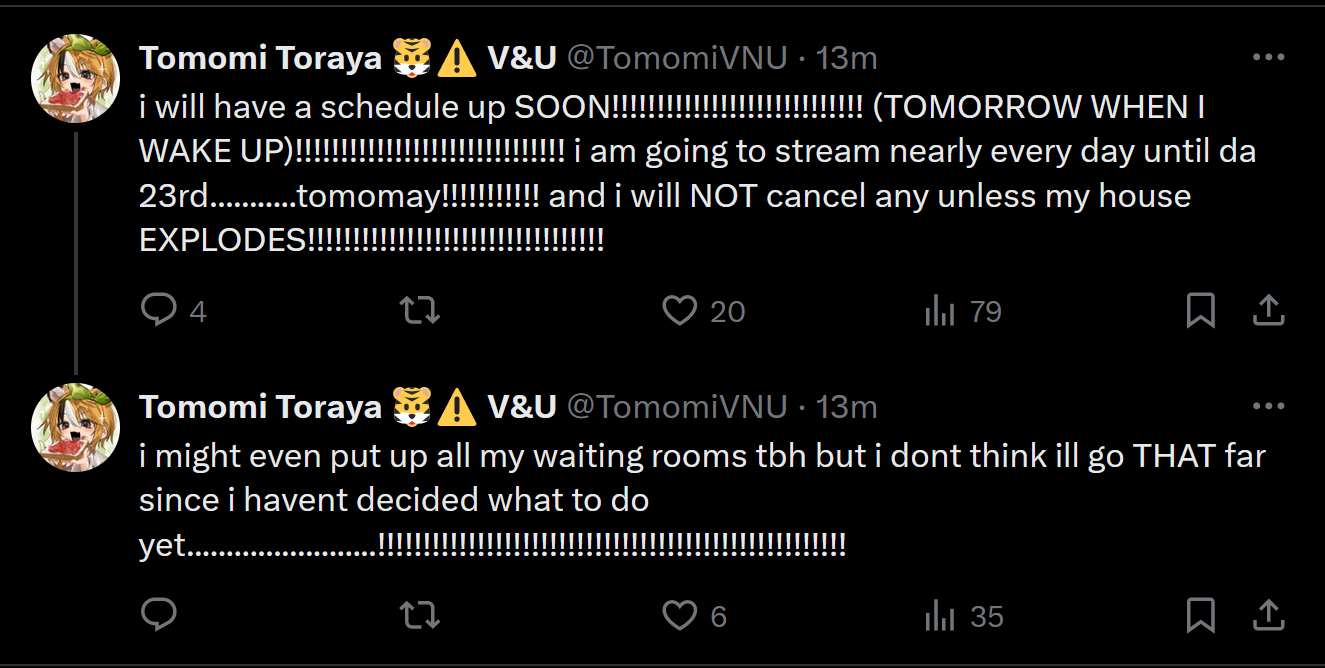
Task: Share the first tweet about schedule
Action: click(1268, 311)
